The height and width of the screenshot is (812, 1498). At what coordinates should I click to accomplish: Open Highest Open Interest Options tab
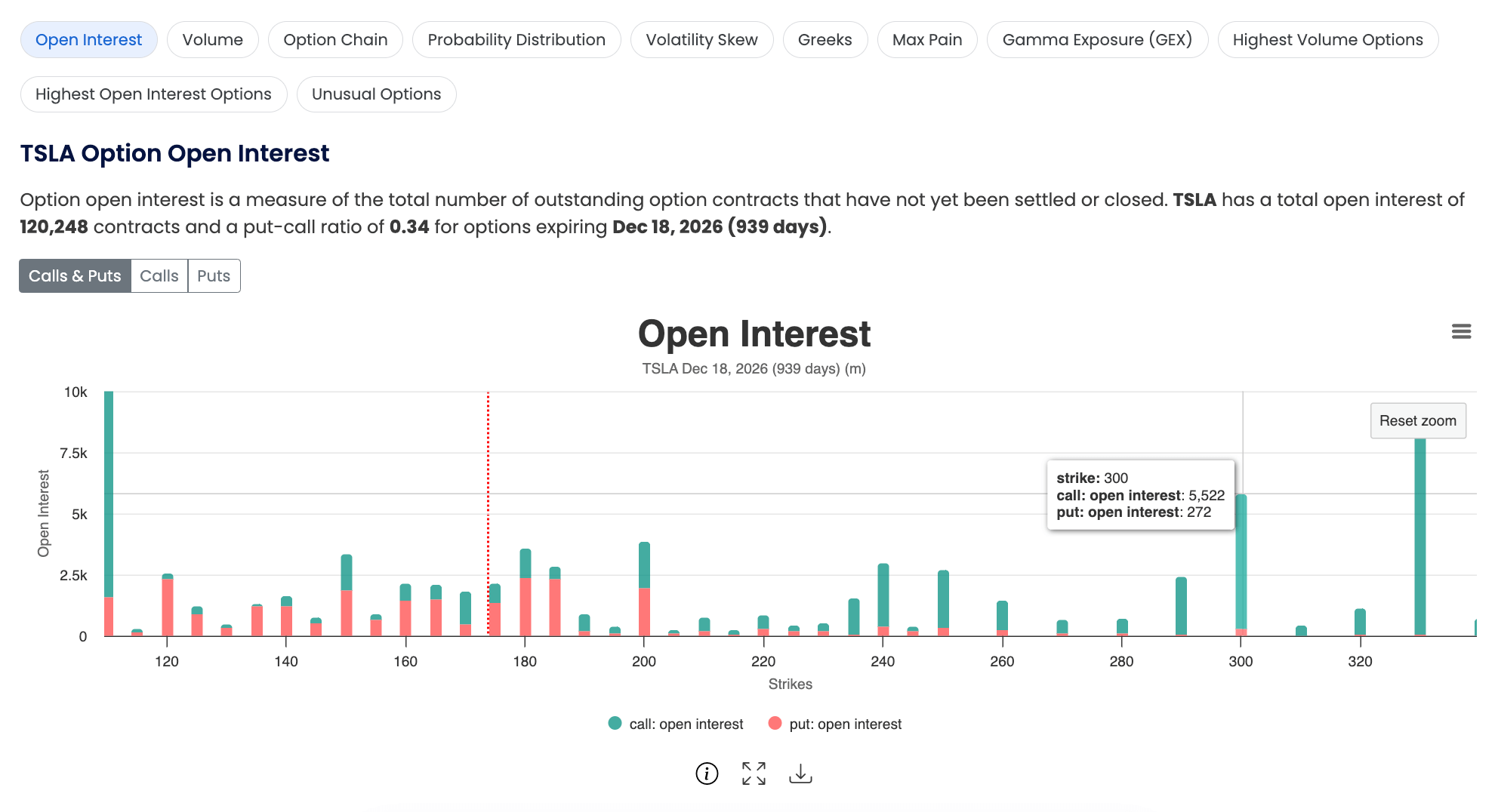click(153, 94)
